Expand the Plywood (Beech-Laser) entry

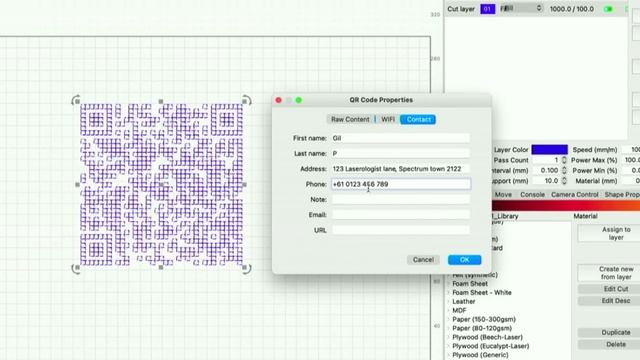(x=449, y=337)
